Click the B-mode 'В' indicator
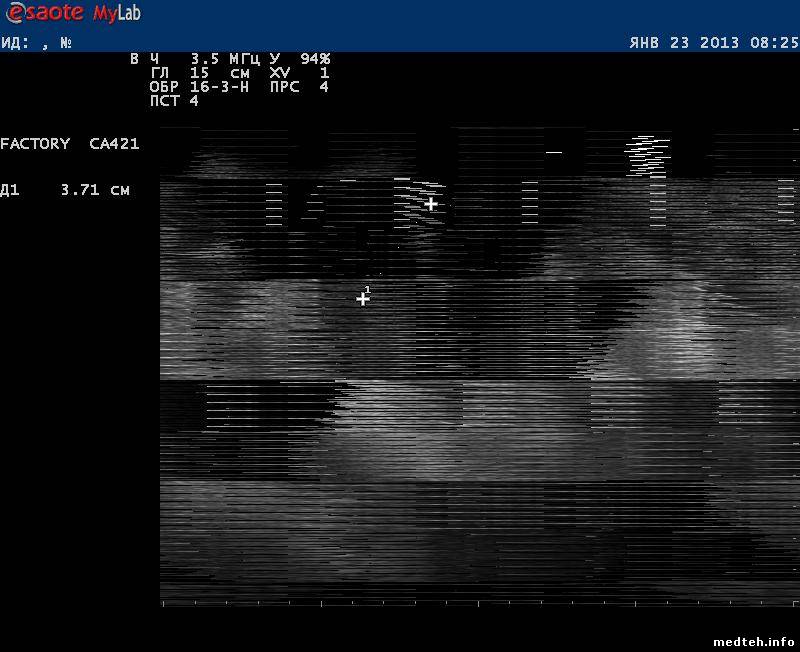 pos(134,59)
